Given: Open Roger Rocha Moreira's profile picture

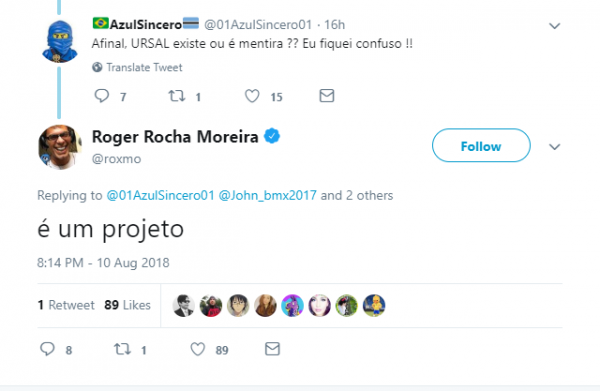Looking at the screenshot, I should 60,147.
